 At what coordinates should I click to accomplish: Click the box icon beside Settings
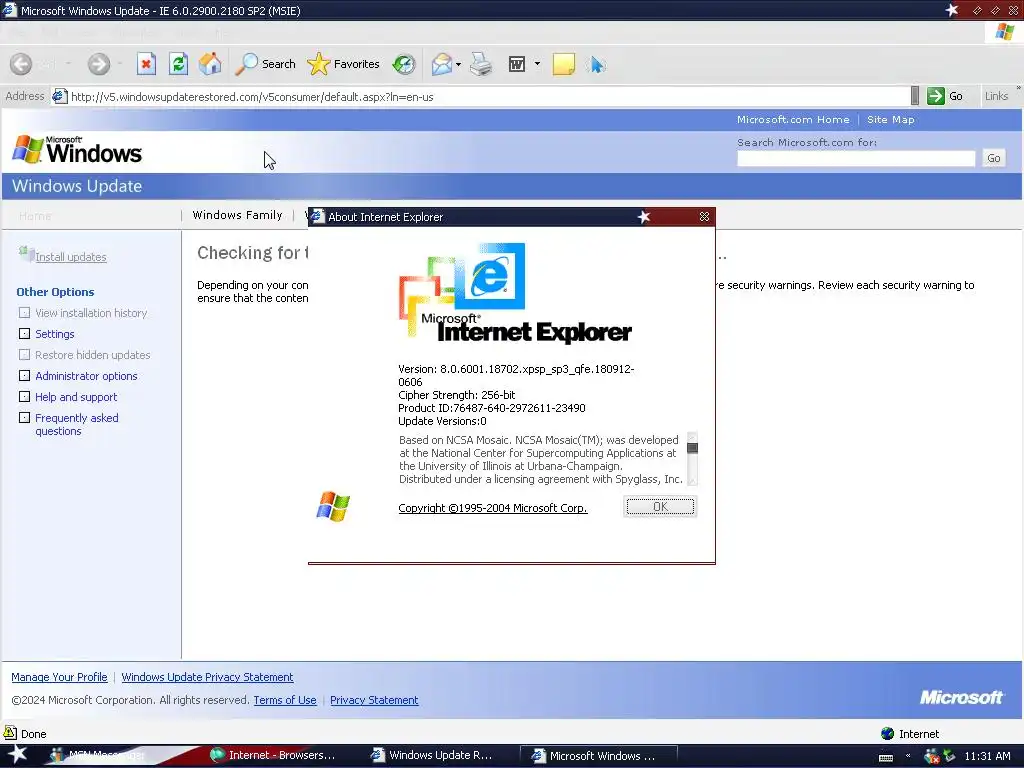24,334
